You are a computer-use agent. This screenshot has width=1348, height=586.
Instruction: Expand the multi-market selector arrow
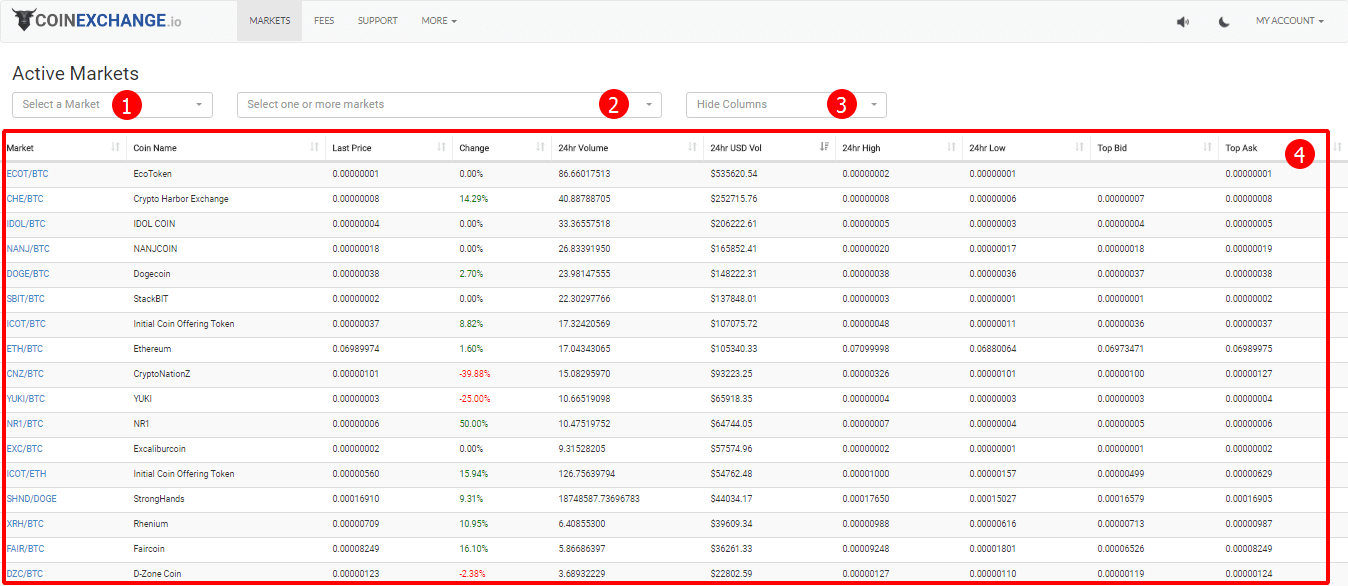click(649, 104)
